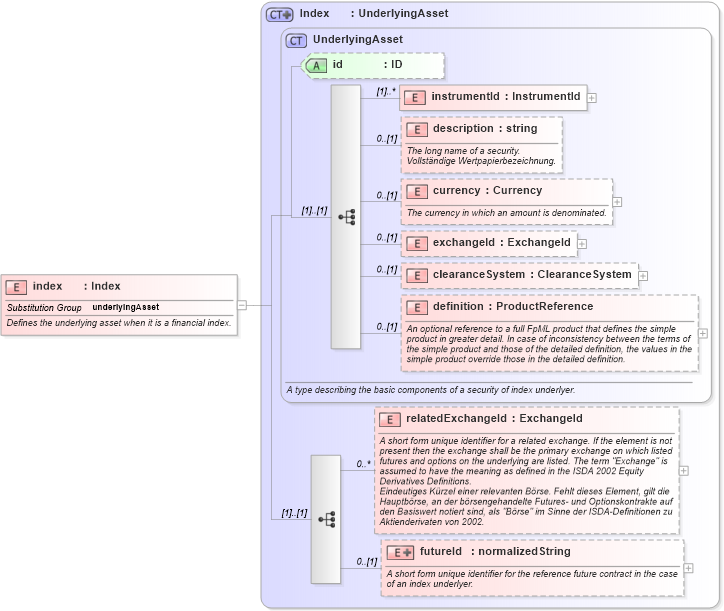Viewport: 724px width, 611px height.
Task: Select the 'description : string' label
Action: pyautogui.click(x=485, y=128)
